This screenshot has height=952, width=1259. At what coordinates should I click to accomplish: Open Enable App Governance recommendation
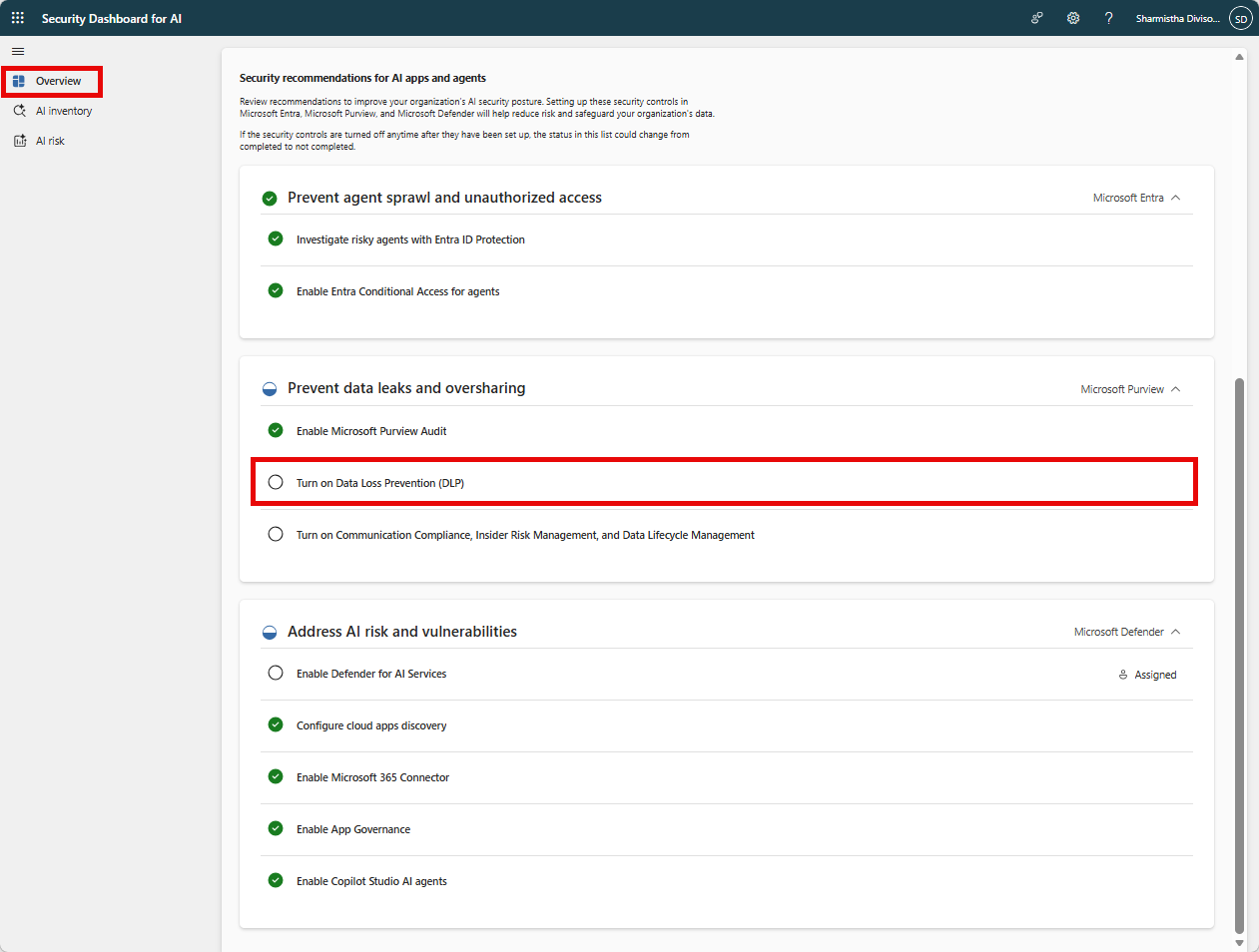point(353,829)
